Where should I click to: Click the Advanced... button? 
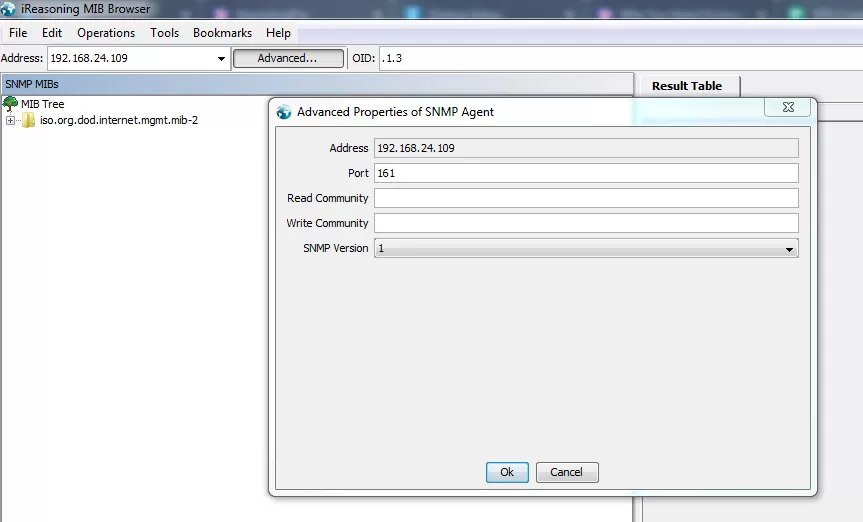pyautogui.click(x=287, y=59)
